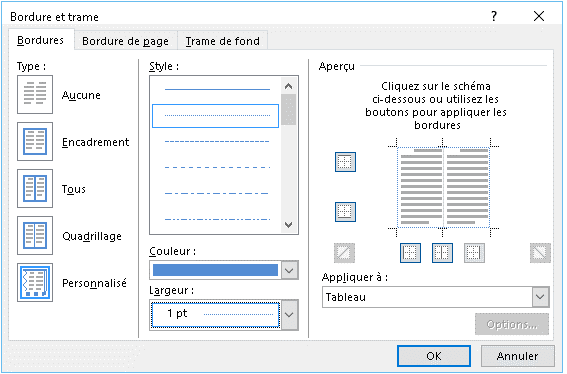The image size is (567, 374).
Task: Pick the Quadrillage border type icon
Action: (x=35, y=235)
